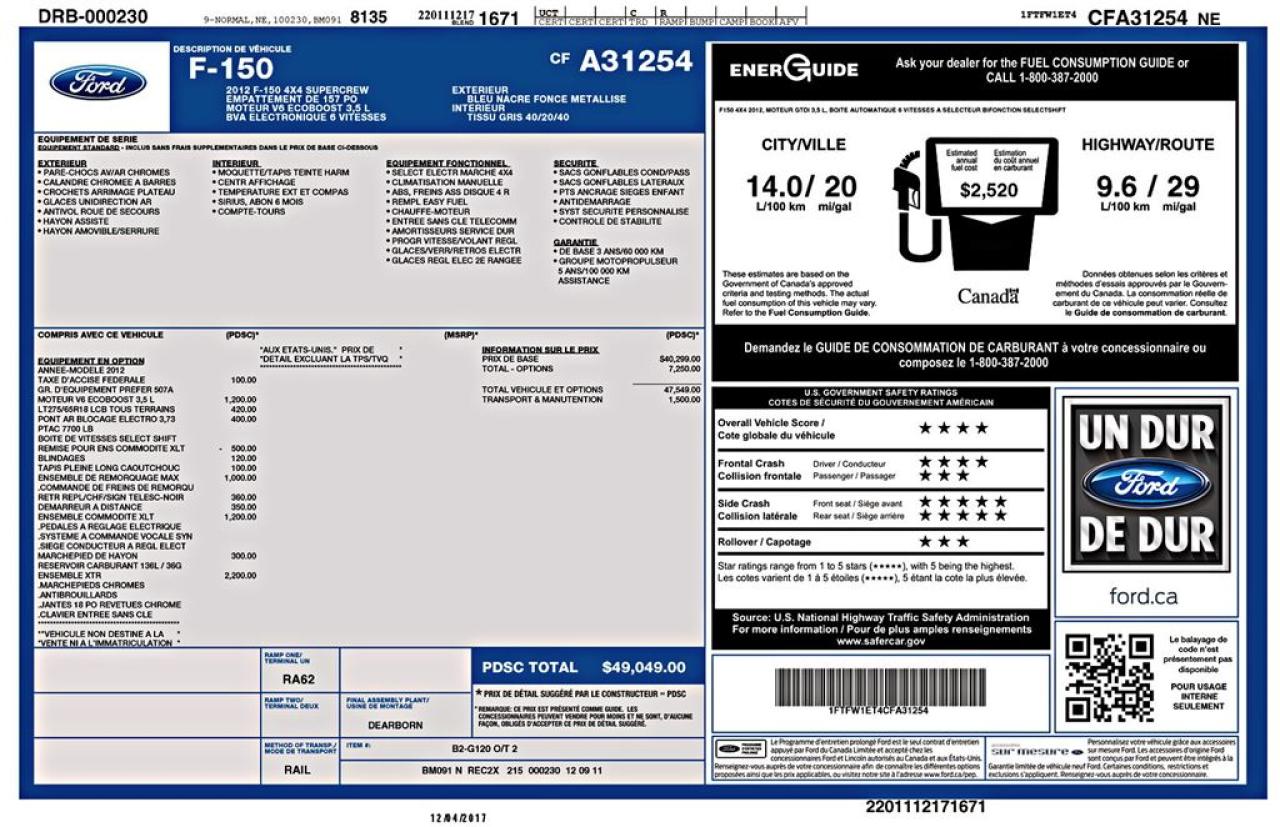Click the $2,520 estimated annual fuel cost
The image size is (1280, 827).
coord(988,190)
